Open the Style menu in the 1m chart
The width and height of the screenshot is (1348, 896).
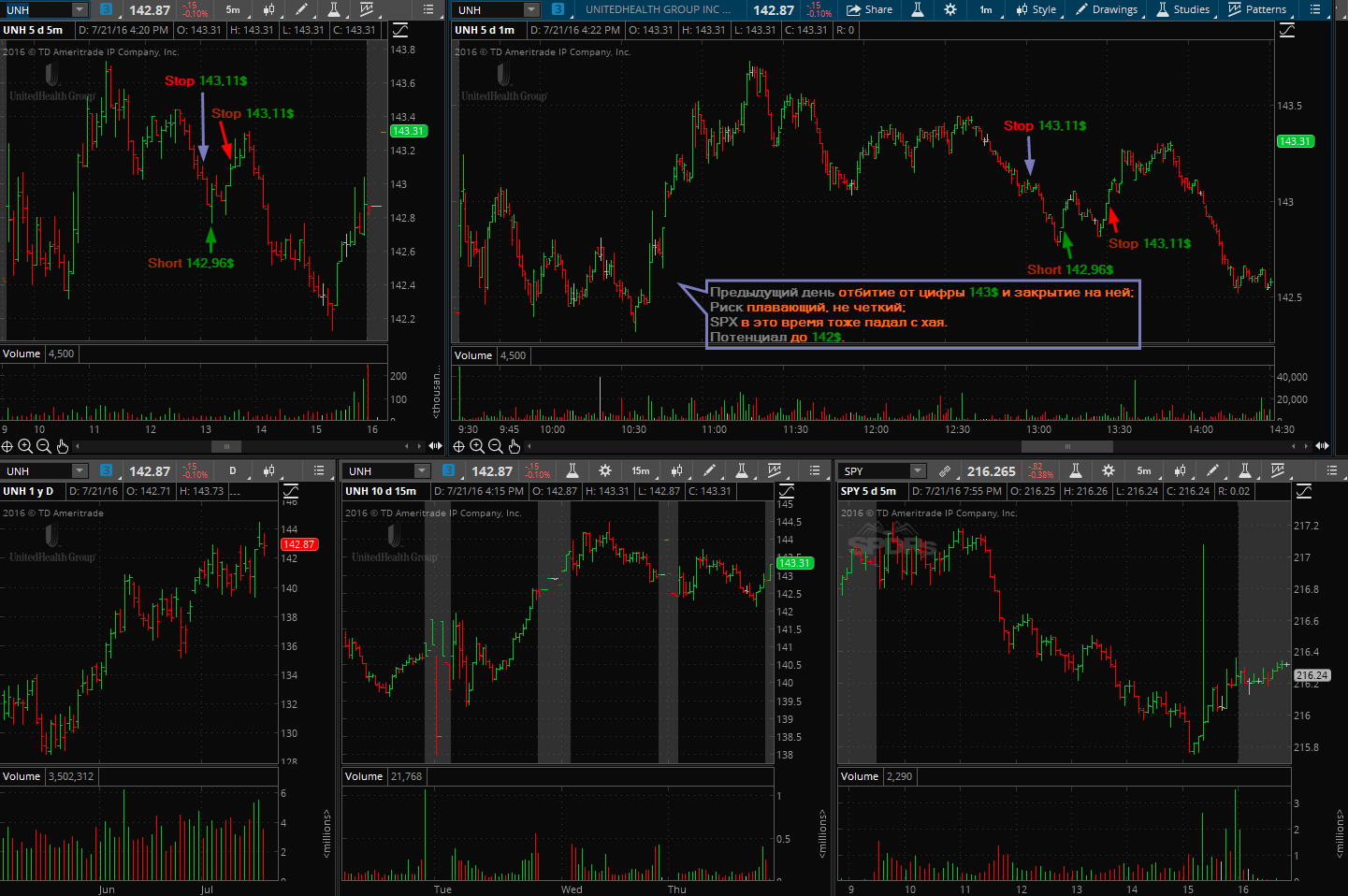coord(1036,9)
